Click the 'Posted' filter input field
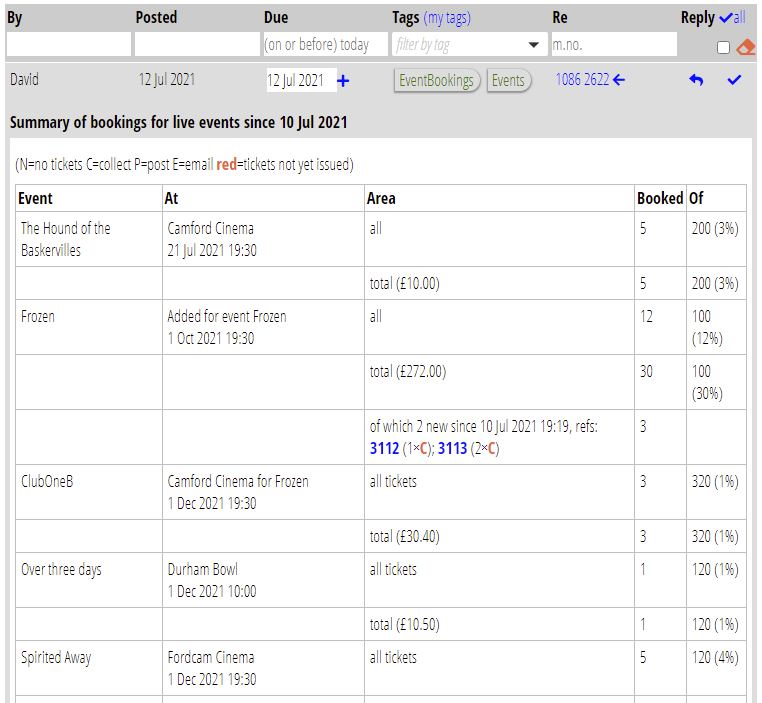Screen dimensions: 762x703 [x=197, y=44]
